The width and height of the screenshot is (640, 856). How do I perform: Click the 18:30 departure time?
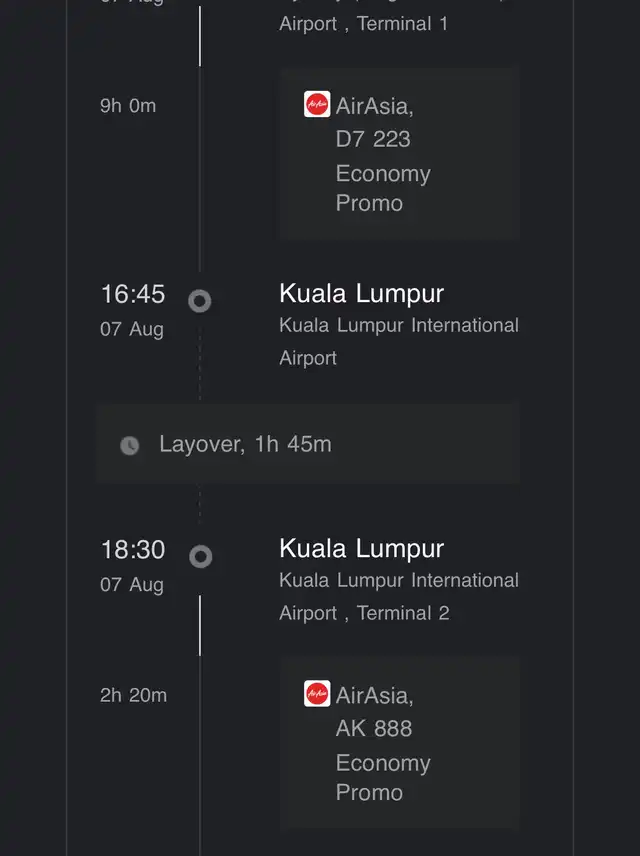(133, 549)
